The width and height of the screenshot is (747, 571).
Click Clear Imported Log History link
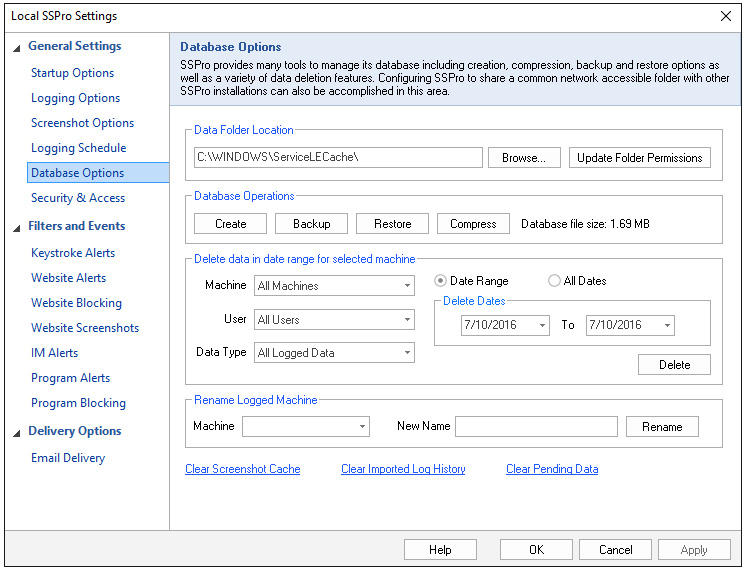pos(403,469)
